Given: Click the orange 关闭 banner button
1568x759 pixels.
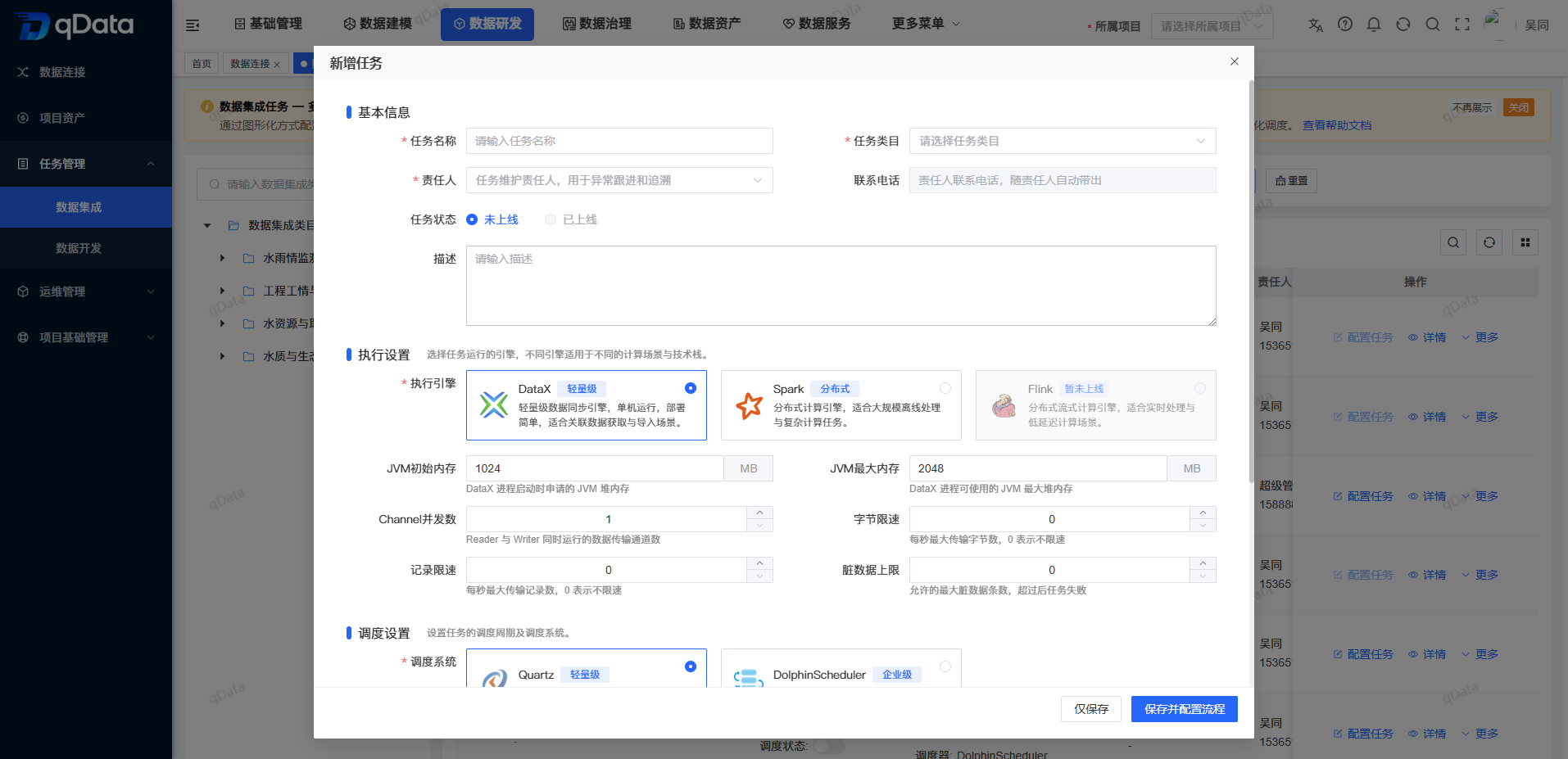Looking at the screenshot, I should (1519, 107).
